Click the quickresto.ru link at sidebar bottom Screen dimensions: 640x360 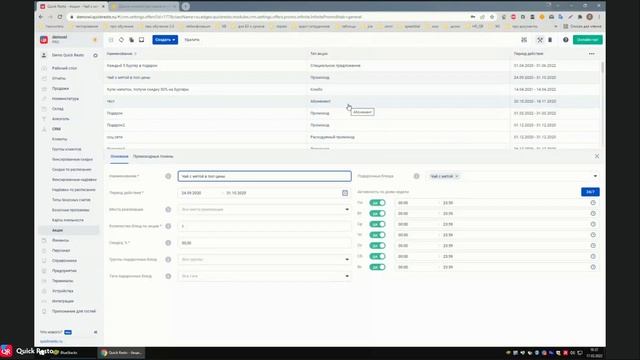[51, 341]
